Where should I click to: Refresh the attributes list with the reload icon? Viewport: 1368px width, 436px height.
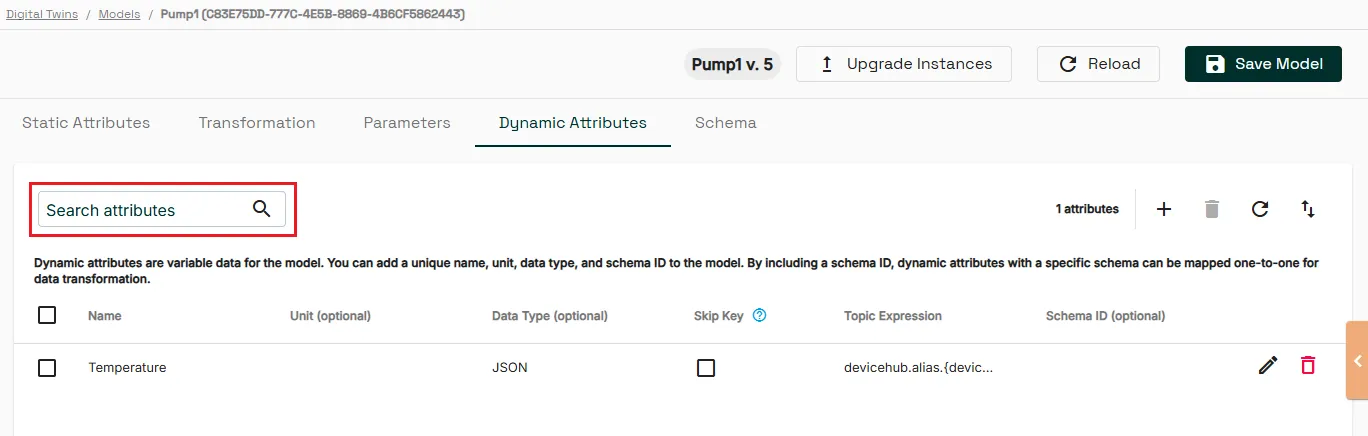point(1260,209)
